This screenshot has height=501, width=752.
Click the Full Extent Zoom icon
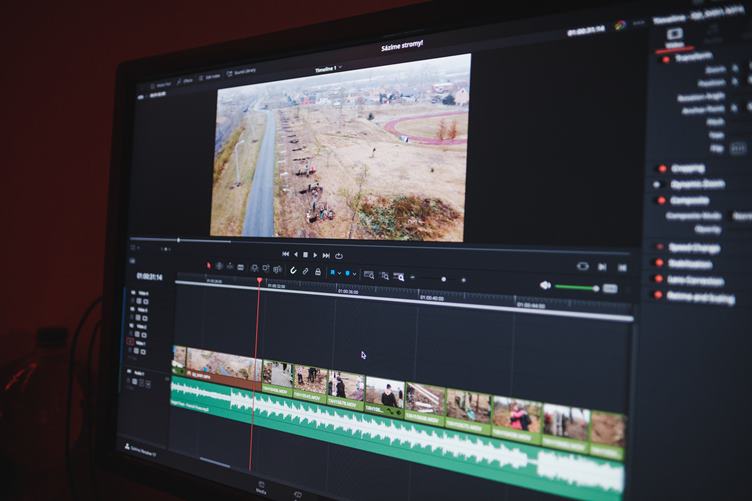point(368,275)
